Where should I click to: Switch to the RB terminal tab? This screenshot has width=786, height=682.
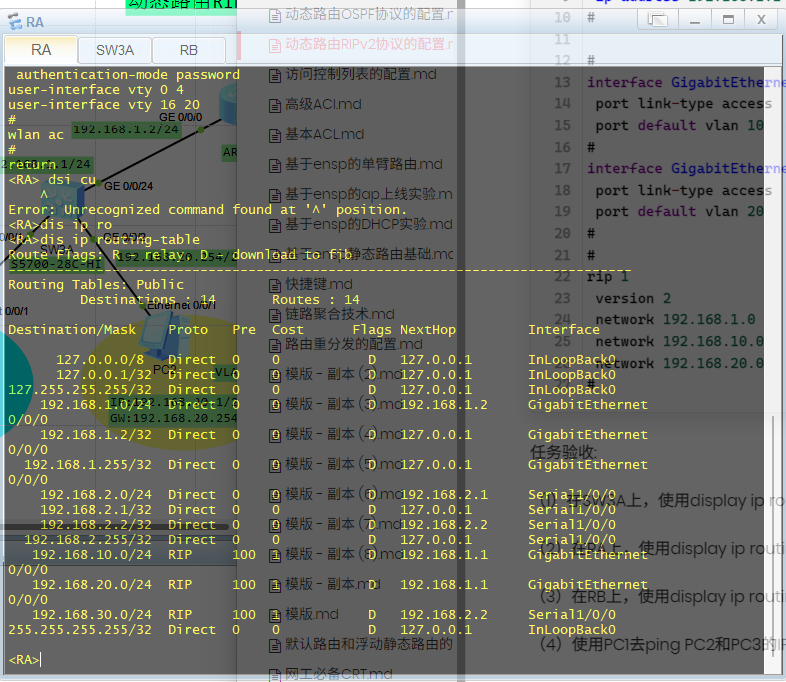coord(188,50)
